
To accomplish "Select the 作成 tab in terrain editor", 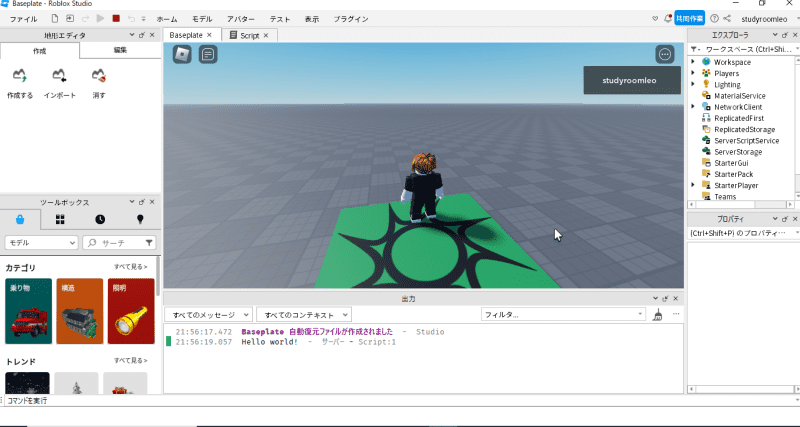I will point(40,51).
